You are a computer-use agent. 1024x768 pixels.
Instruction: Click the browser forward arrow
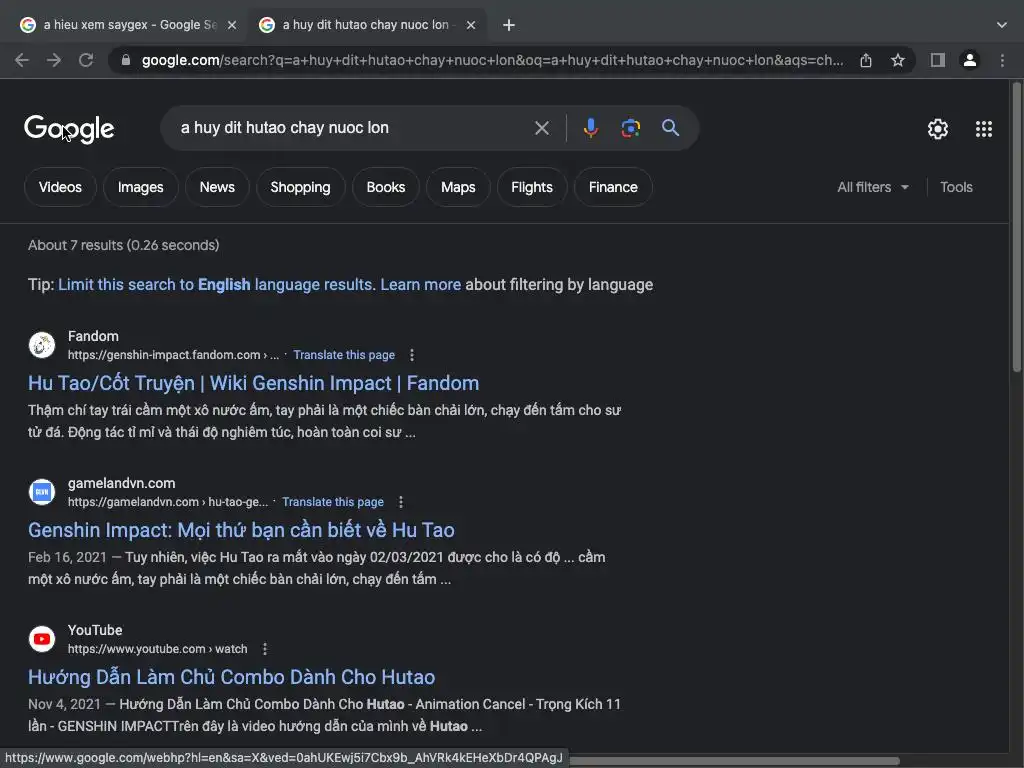[x=54, y=60]
